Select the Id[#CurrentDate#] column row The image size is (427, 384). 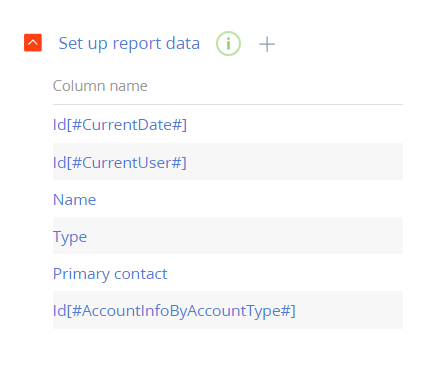click(228, 125)
